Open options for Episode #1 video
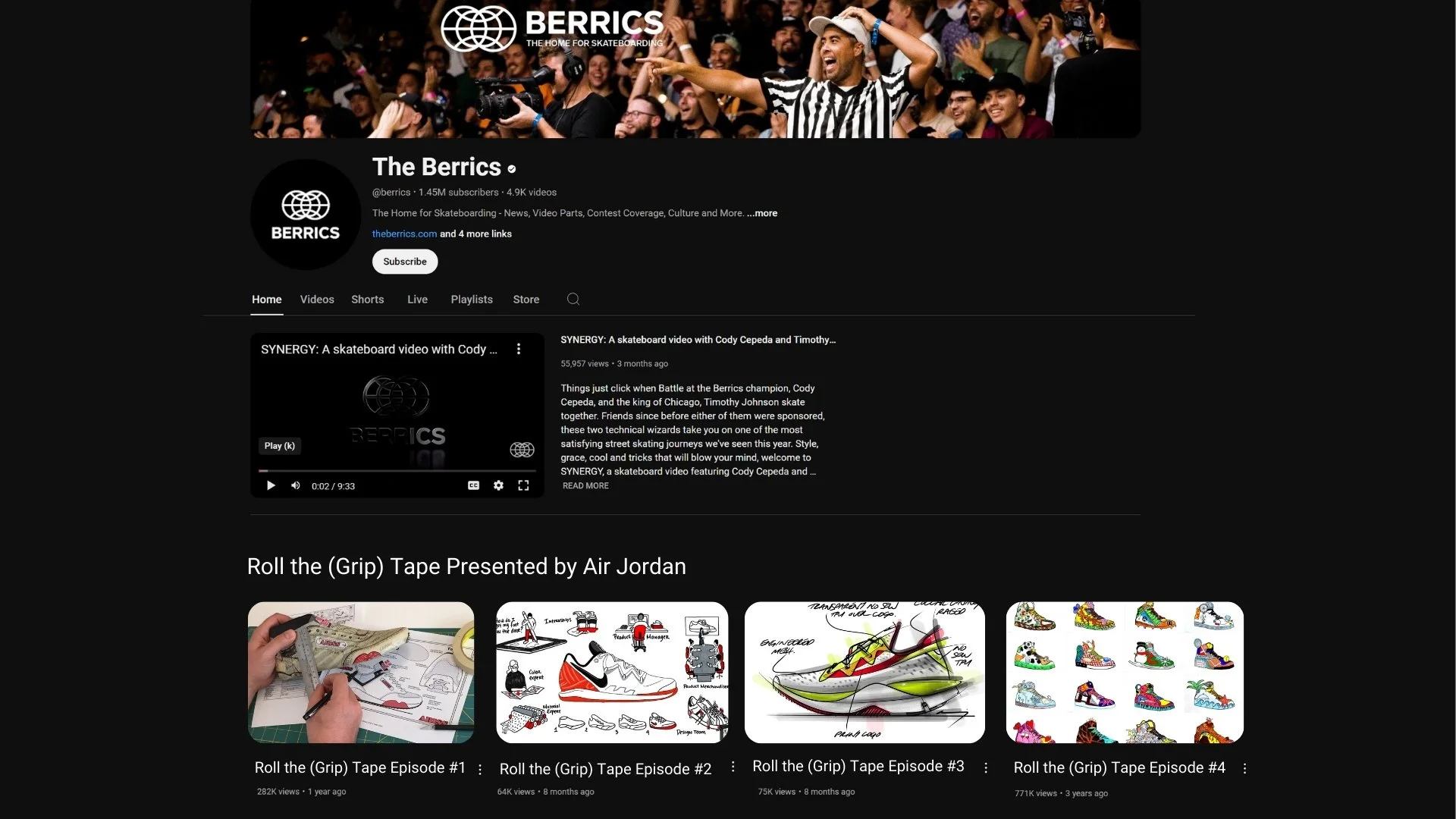 480,770
